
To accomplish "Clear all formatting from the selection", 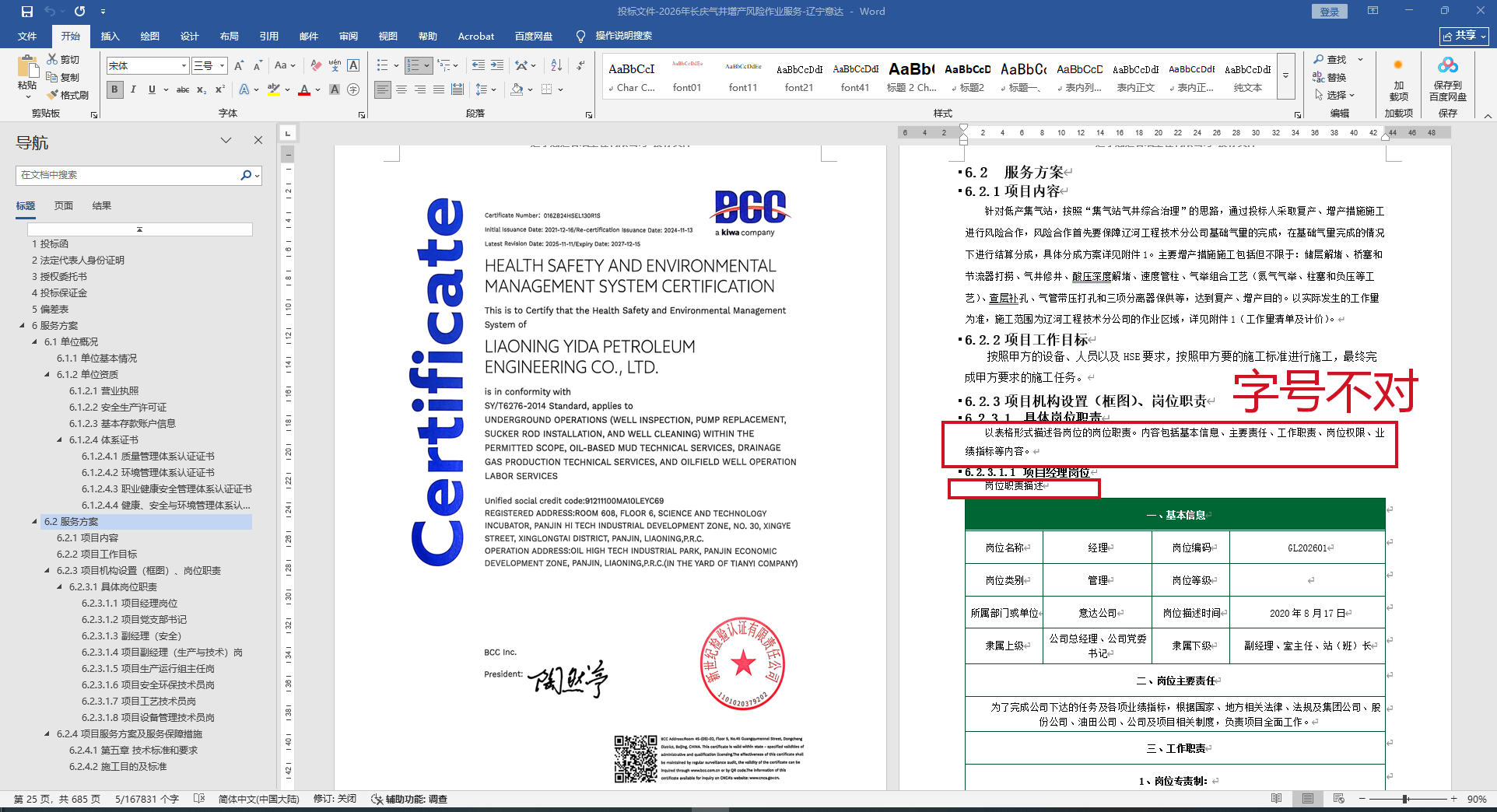I will [315, 65].
